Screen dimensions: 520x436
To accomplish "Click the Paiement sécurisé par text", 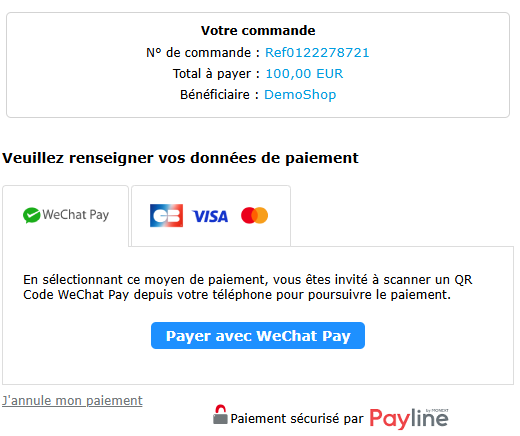I will point(297,419).
